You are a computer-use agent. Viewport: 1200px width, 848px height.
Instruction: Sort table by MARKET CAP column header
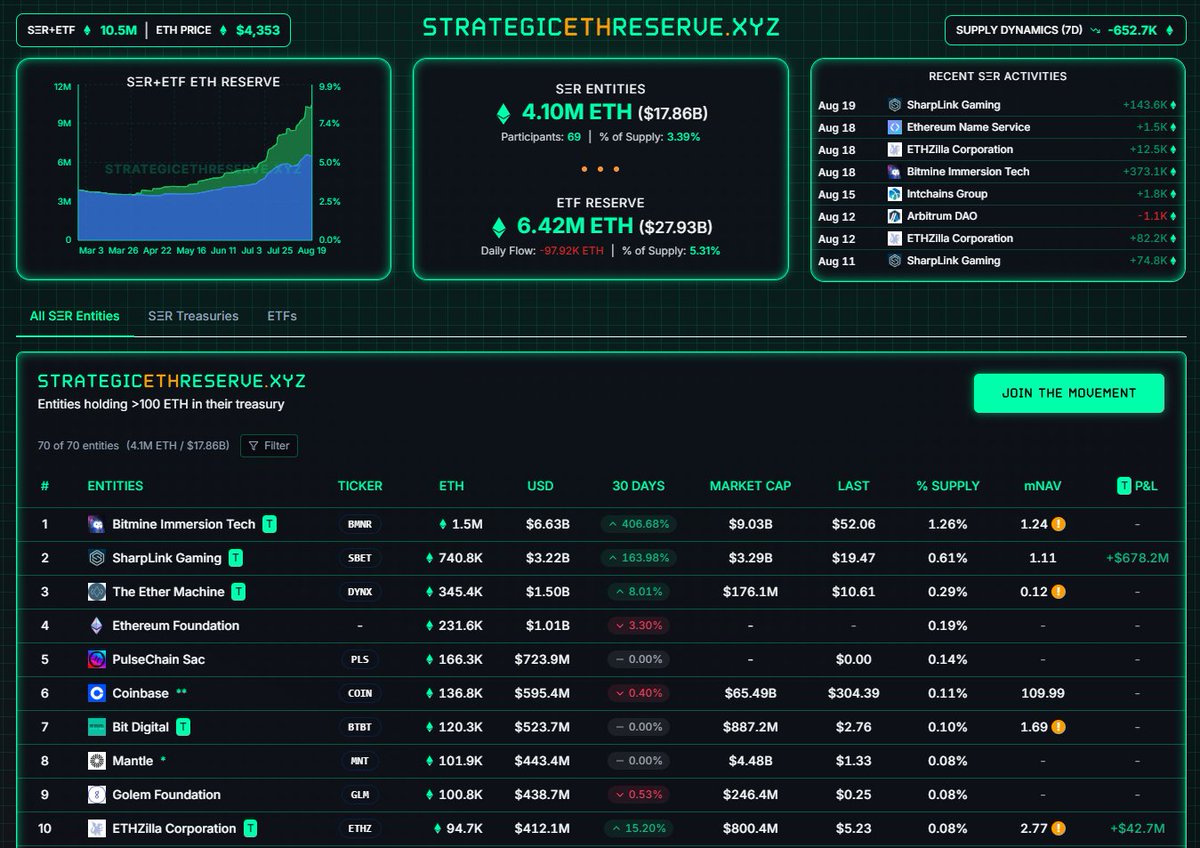point(750,486)
